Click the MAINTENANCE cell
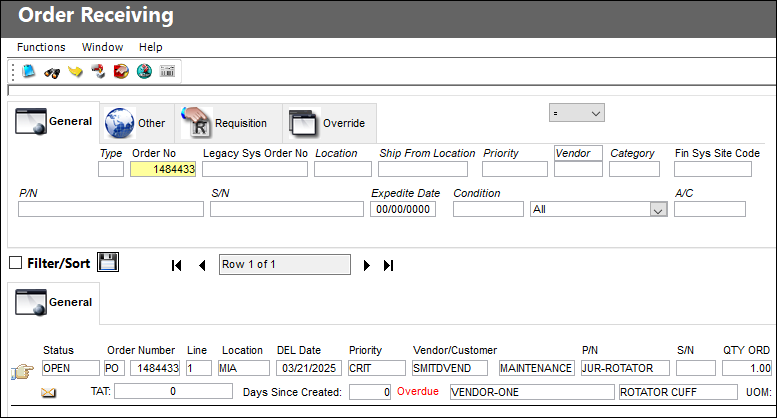This screenshot has width=777, height=418. (537, 368)
